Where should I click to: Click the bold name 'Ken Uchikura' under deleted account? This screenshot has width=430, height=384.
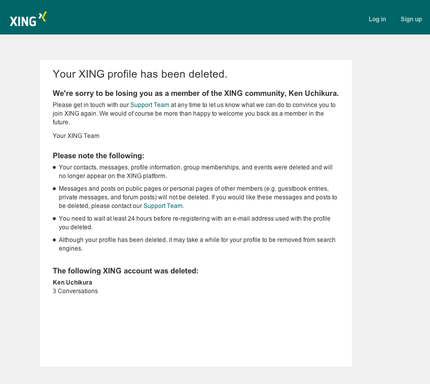click(x=72, y=282)
